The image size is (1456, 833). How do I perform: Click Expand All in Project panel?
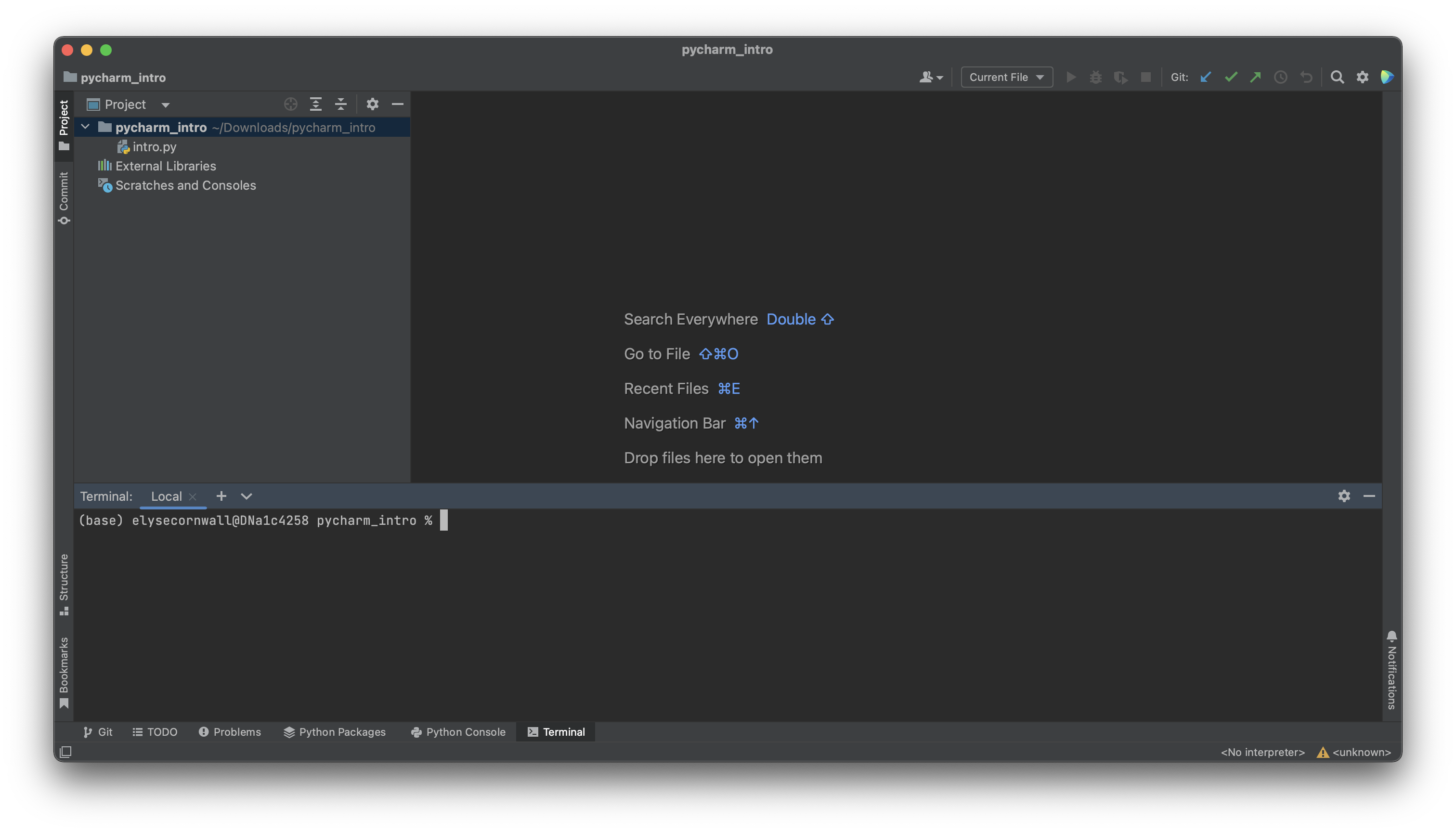click(316, 104)
